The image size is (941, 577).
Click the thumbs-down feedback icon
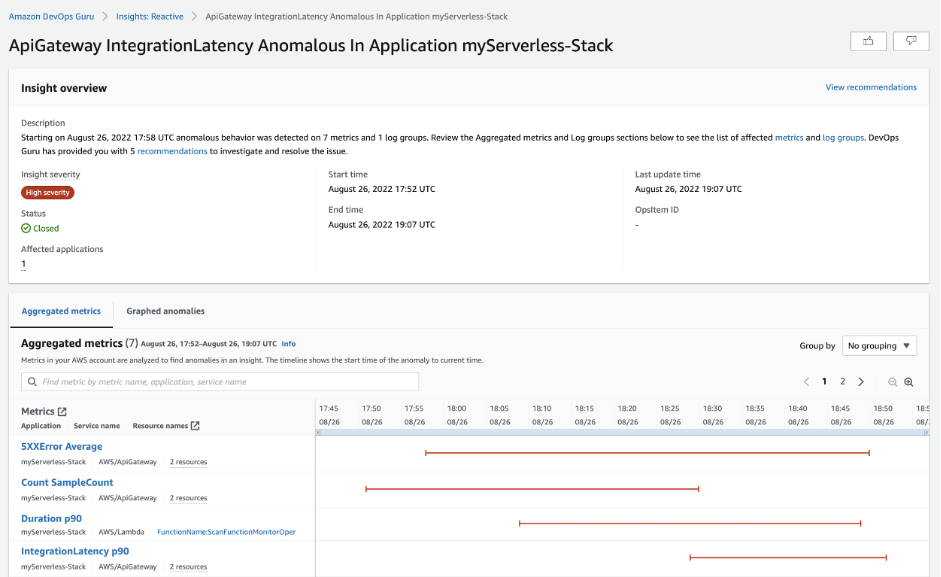[x=910, y=41]
